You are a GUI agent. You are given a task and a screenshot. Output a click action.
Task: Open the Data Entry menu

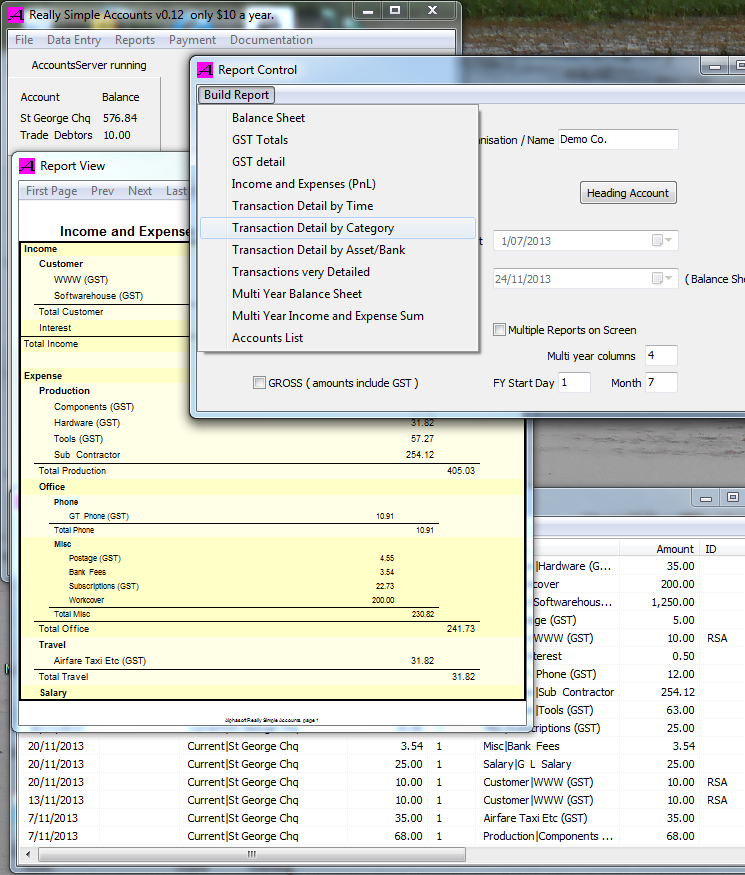[74, 40]
